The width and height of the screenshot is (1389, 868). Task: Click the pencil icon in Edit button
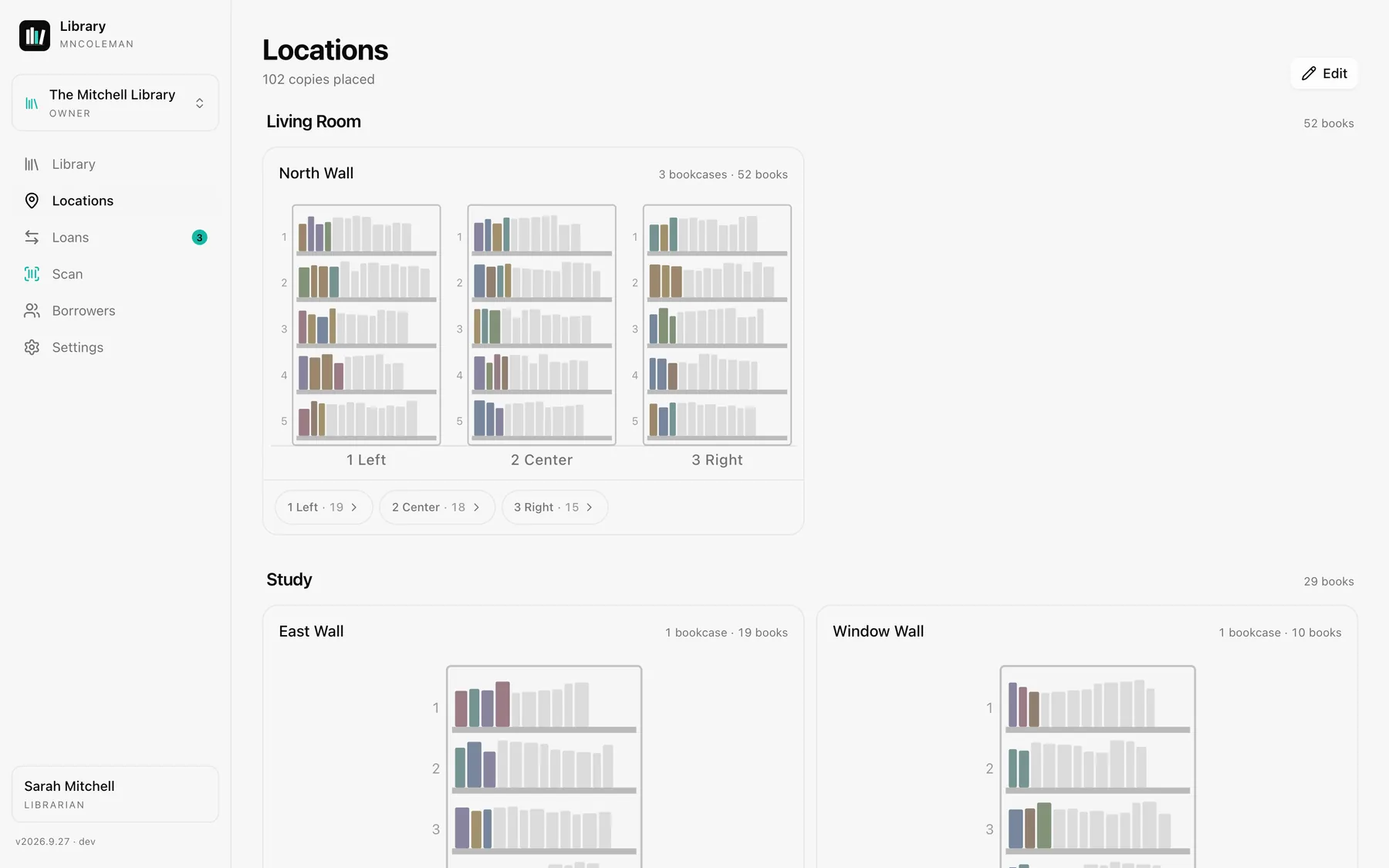[x=1309, y=73]
